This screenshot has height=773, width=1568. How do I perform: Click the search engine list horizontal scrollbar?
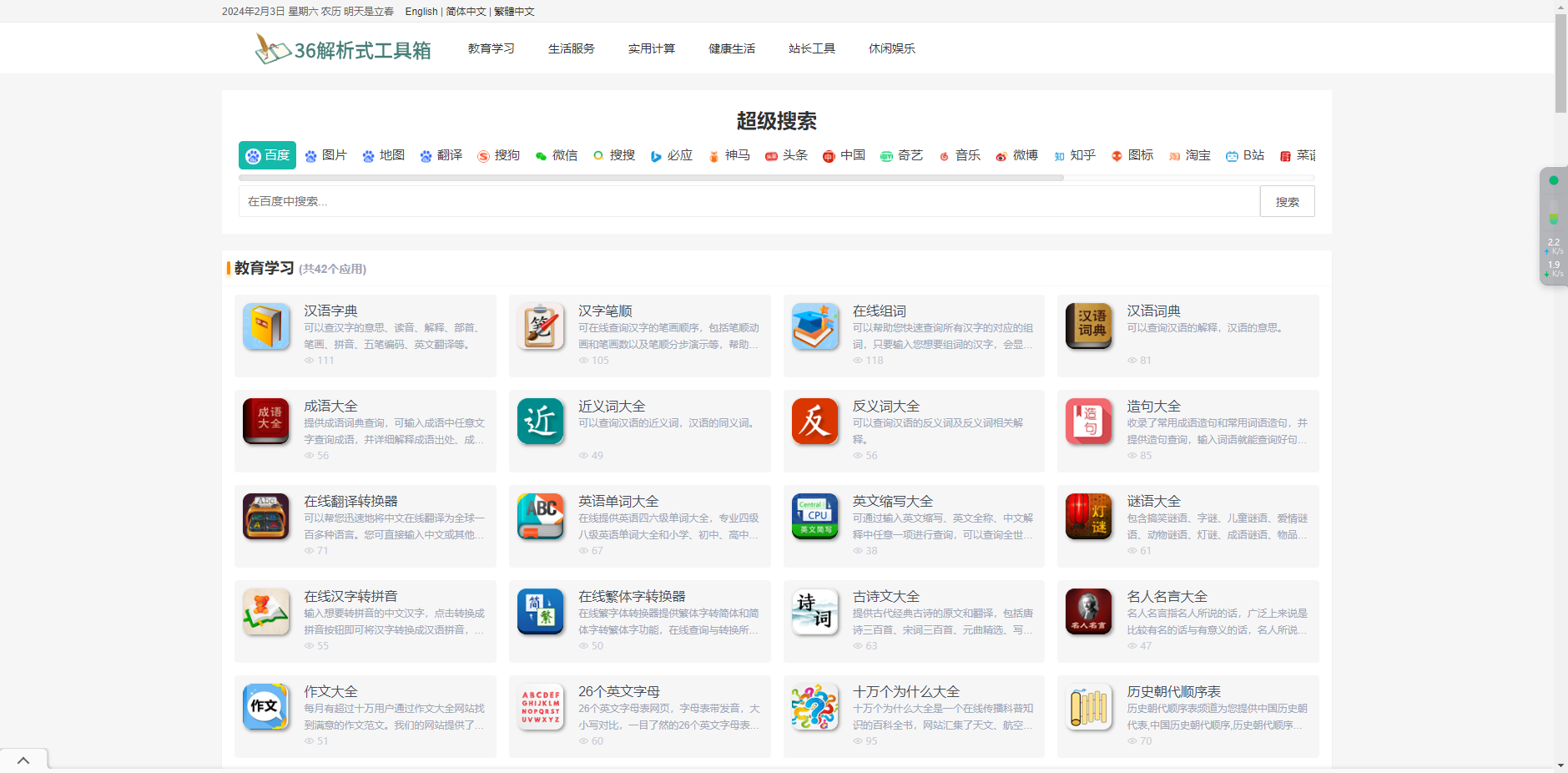tap(651, 178)
